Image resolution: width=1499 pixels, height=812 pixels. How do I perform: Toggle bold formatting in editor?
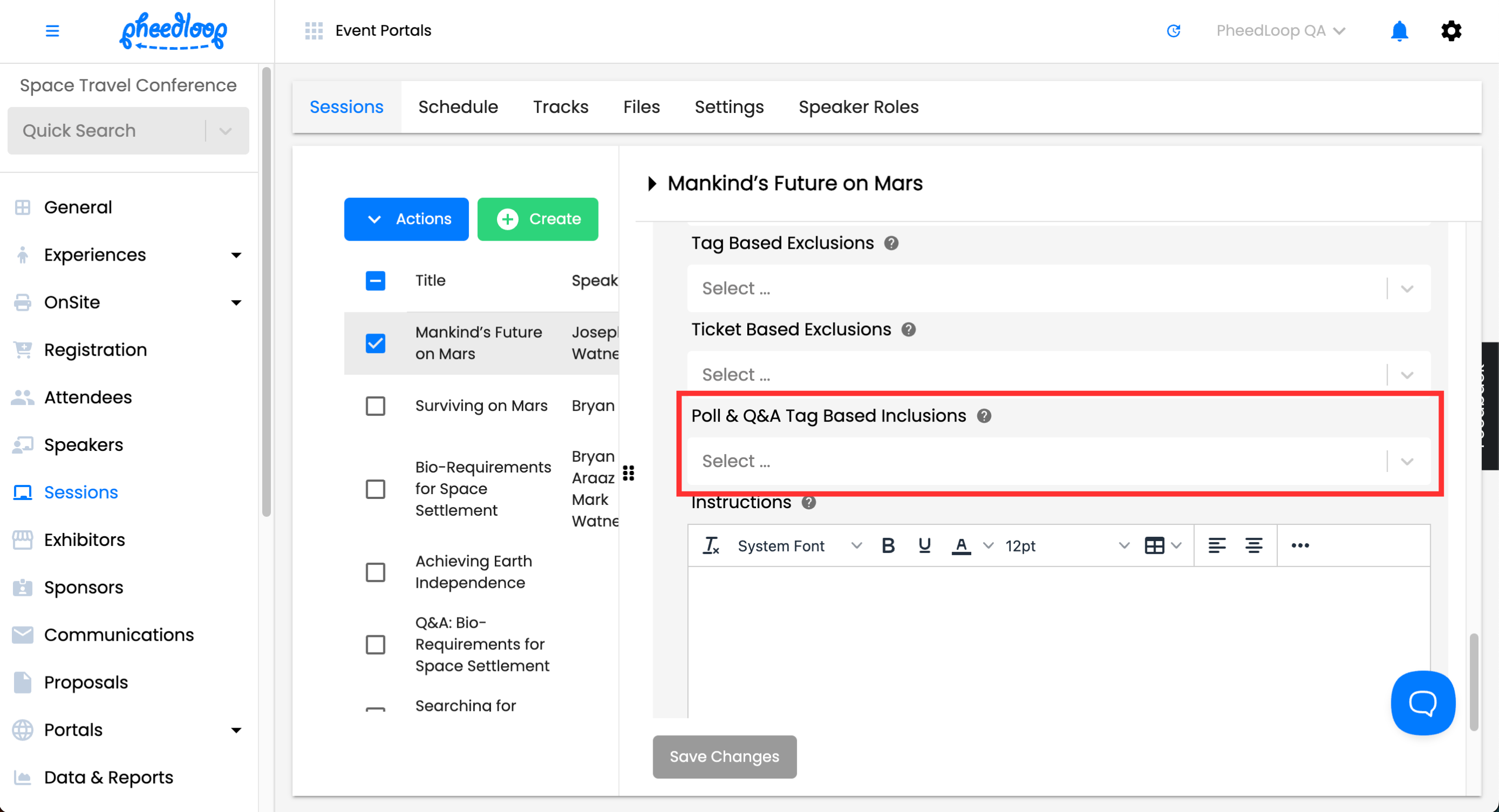point(887,545)
